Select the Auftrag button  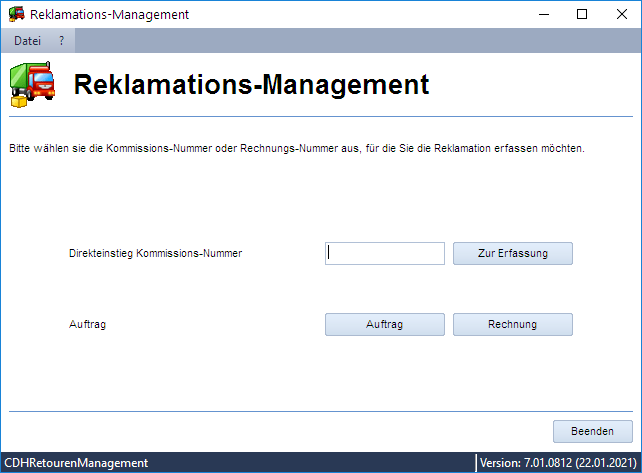[385, 324]
